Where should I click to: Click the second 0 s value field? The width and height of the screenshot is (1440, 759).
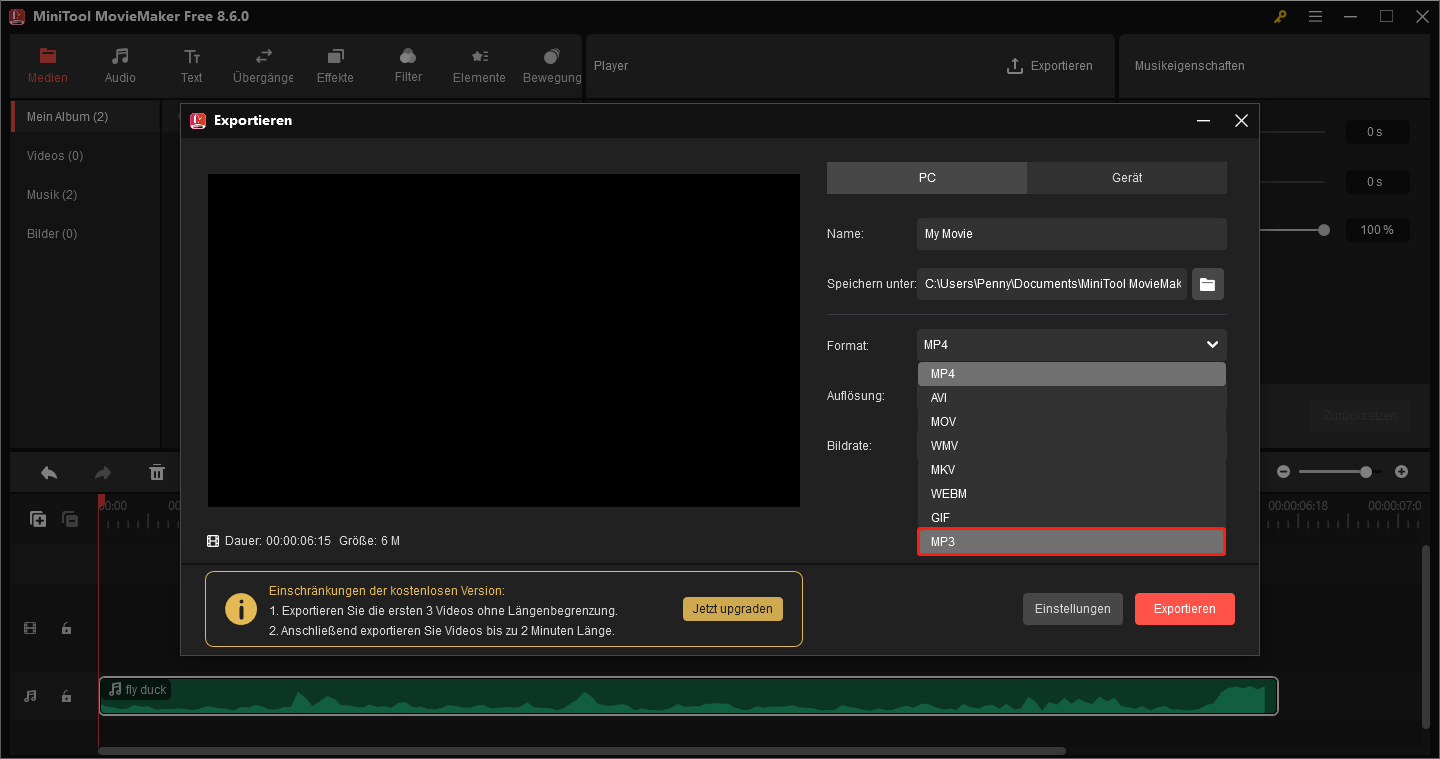[x=1377, y=182]
